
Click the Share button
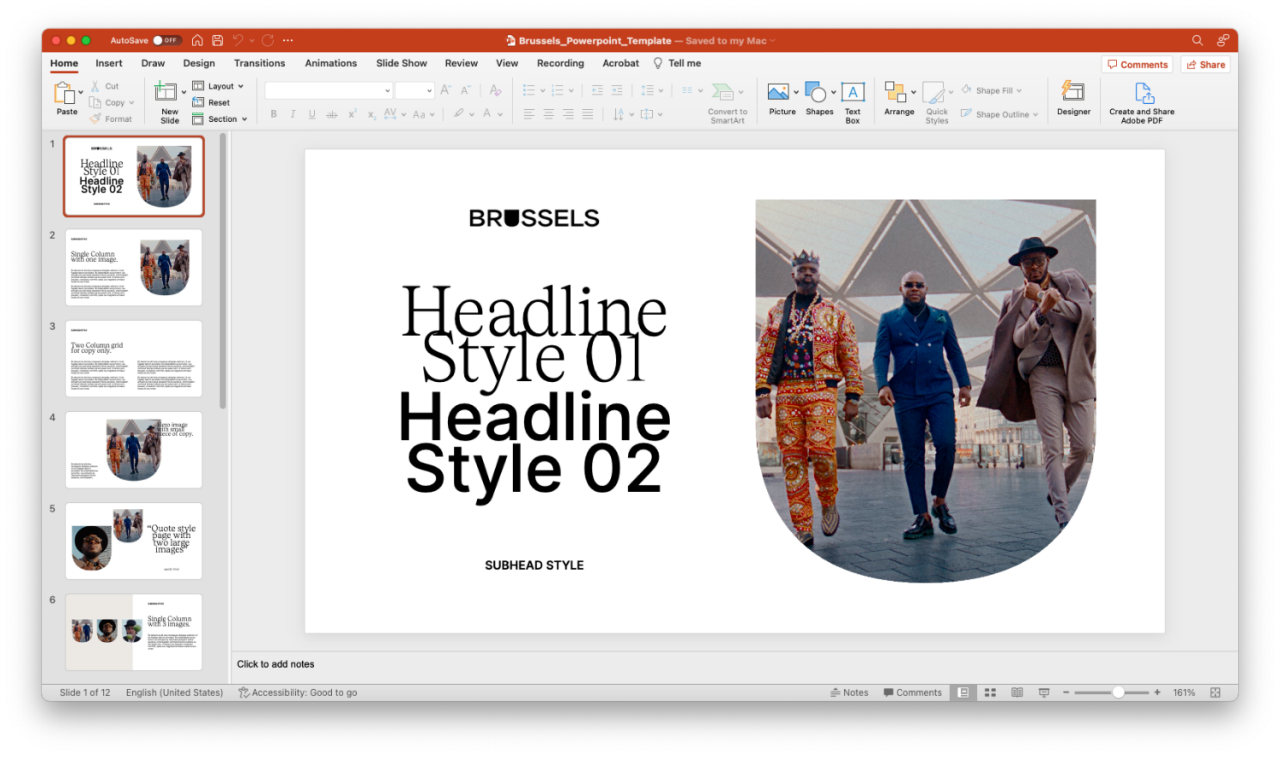click(1205, 64)
